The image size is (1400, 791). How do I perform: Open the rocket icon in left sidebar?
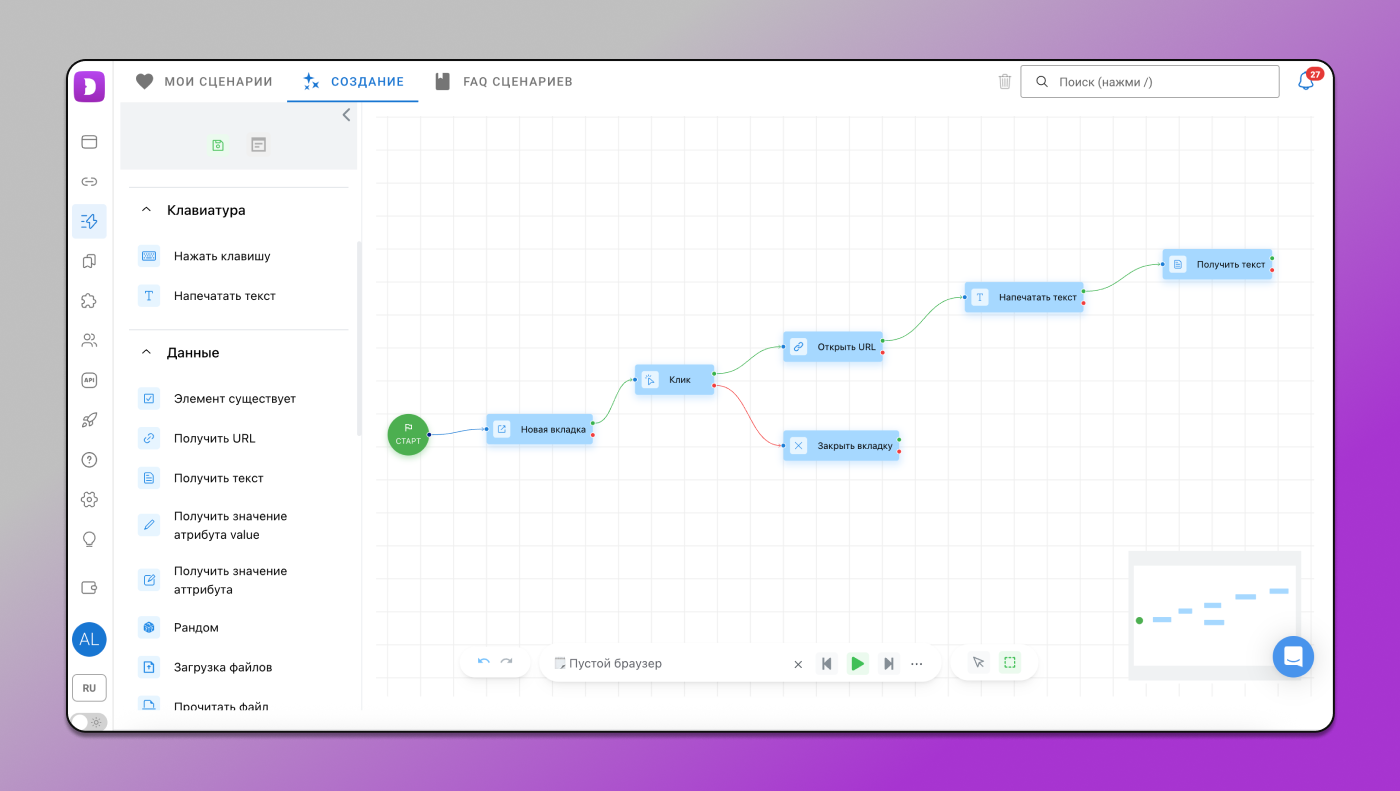(89, 420)
